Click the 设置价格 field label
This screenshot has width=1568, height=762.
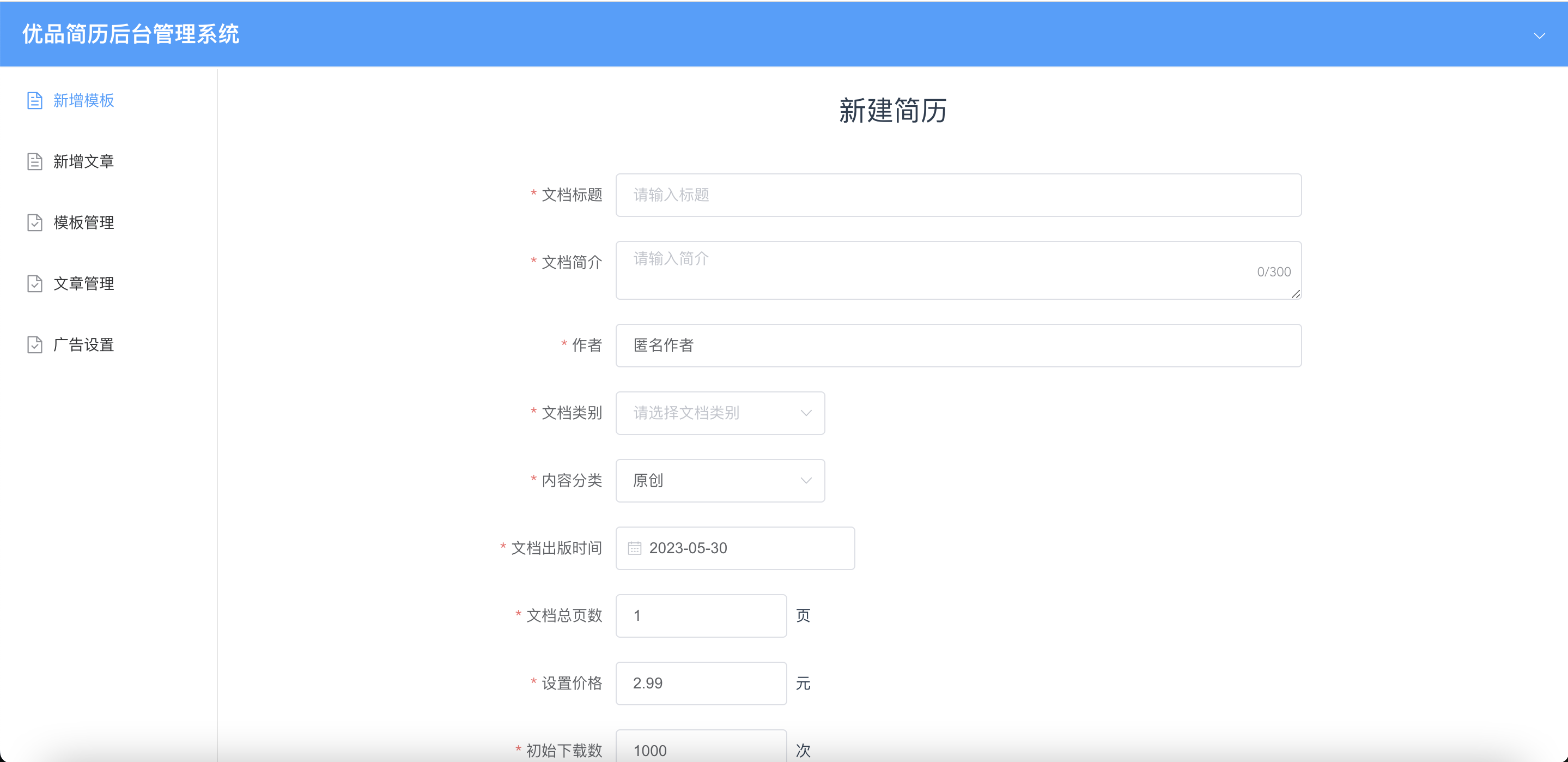click(572, 684)
